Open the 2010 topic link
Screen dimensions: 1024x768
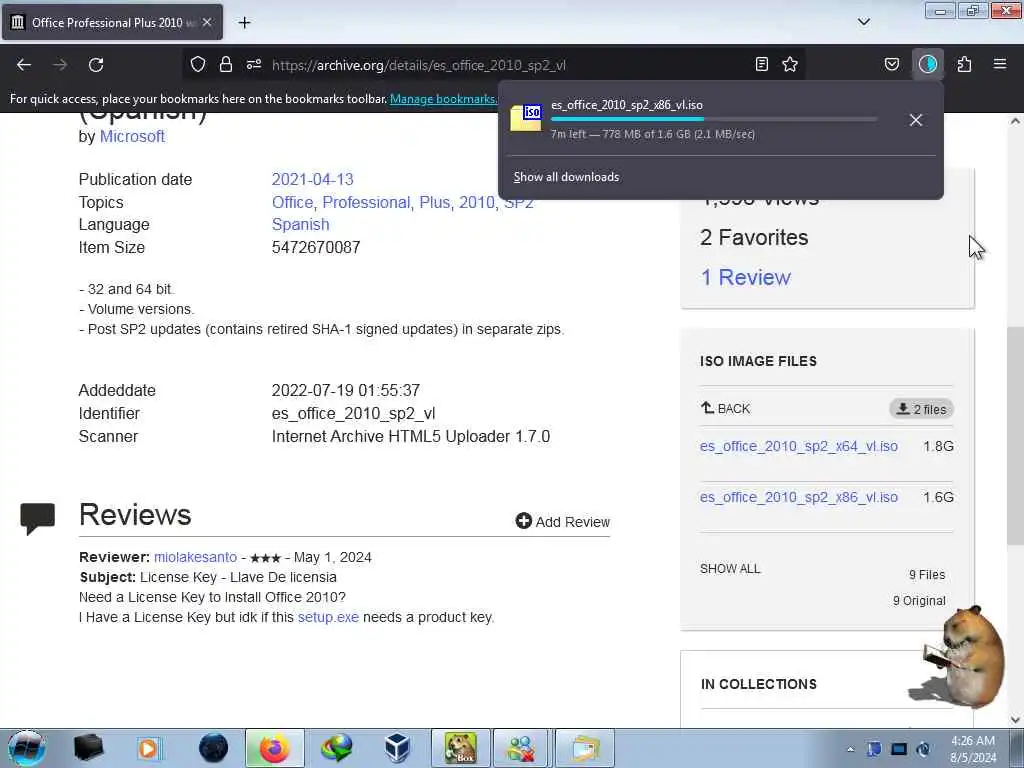click(x=477, y=202)
